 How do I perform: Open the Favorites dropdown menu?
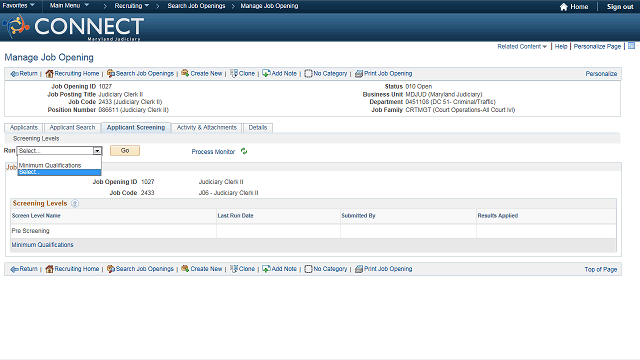(x=18, y=6)
